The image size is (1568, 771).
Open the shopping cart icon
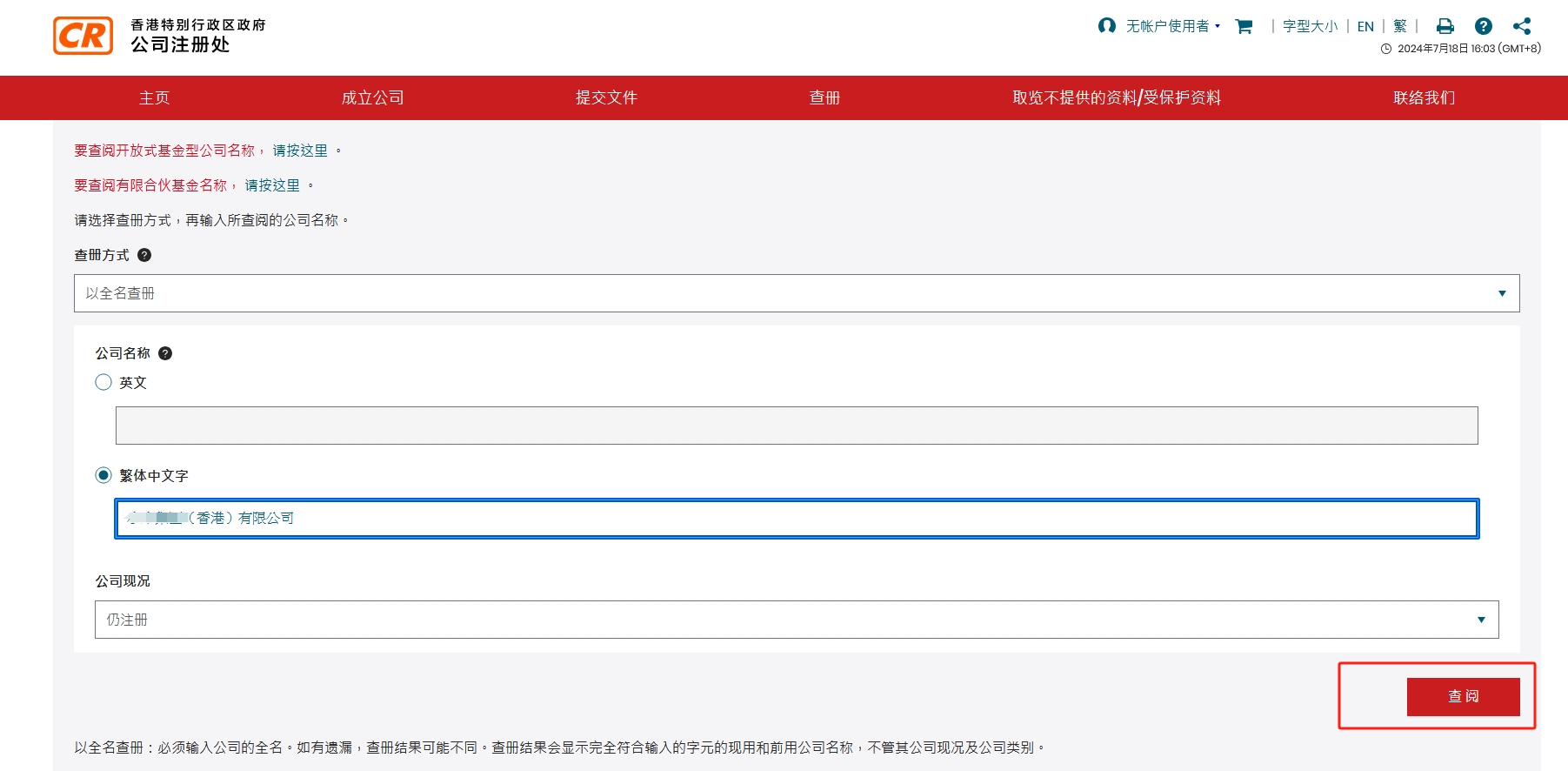(x=1244, y=27)
